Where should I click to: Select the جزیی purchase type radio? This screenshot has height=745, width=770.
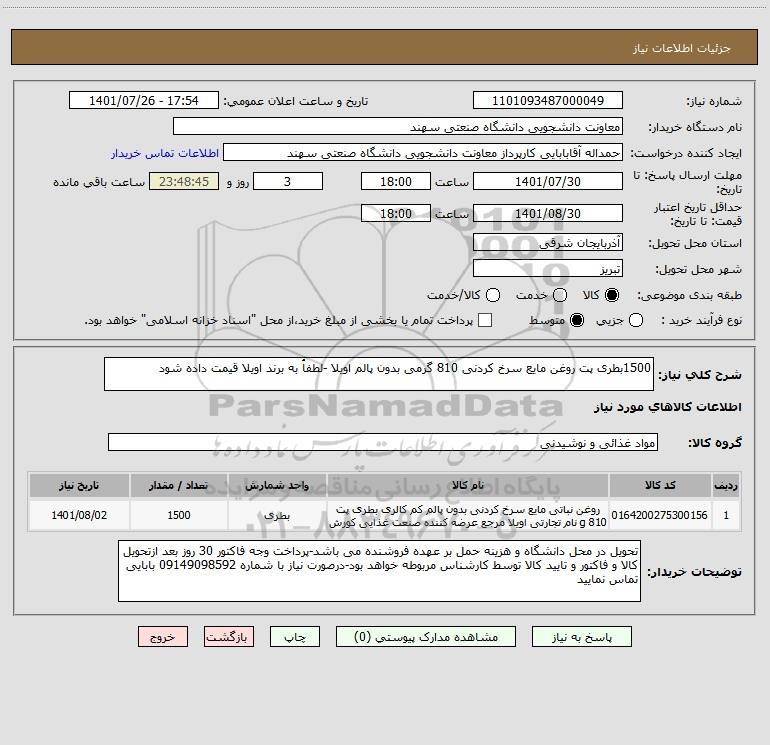pos(635,320)
